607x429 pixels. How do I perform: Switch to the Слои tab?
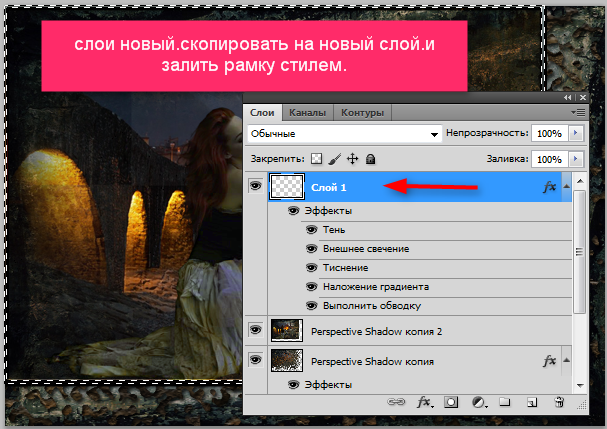click(x=262, y=113)
